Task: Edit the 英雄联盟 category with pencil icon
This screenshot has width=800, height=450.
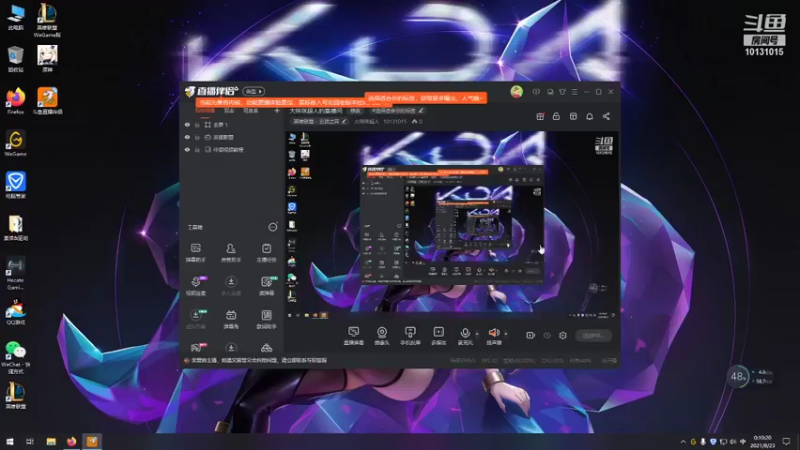Action: click(344, 121)
